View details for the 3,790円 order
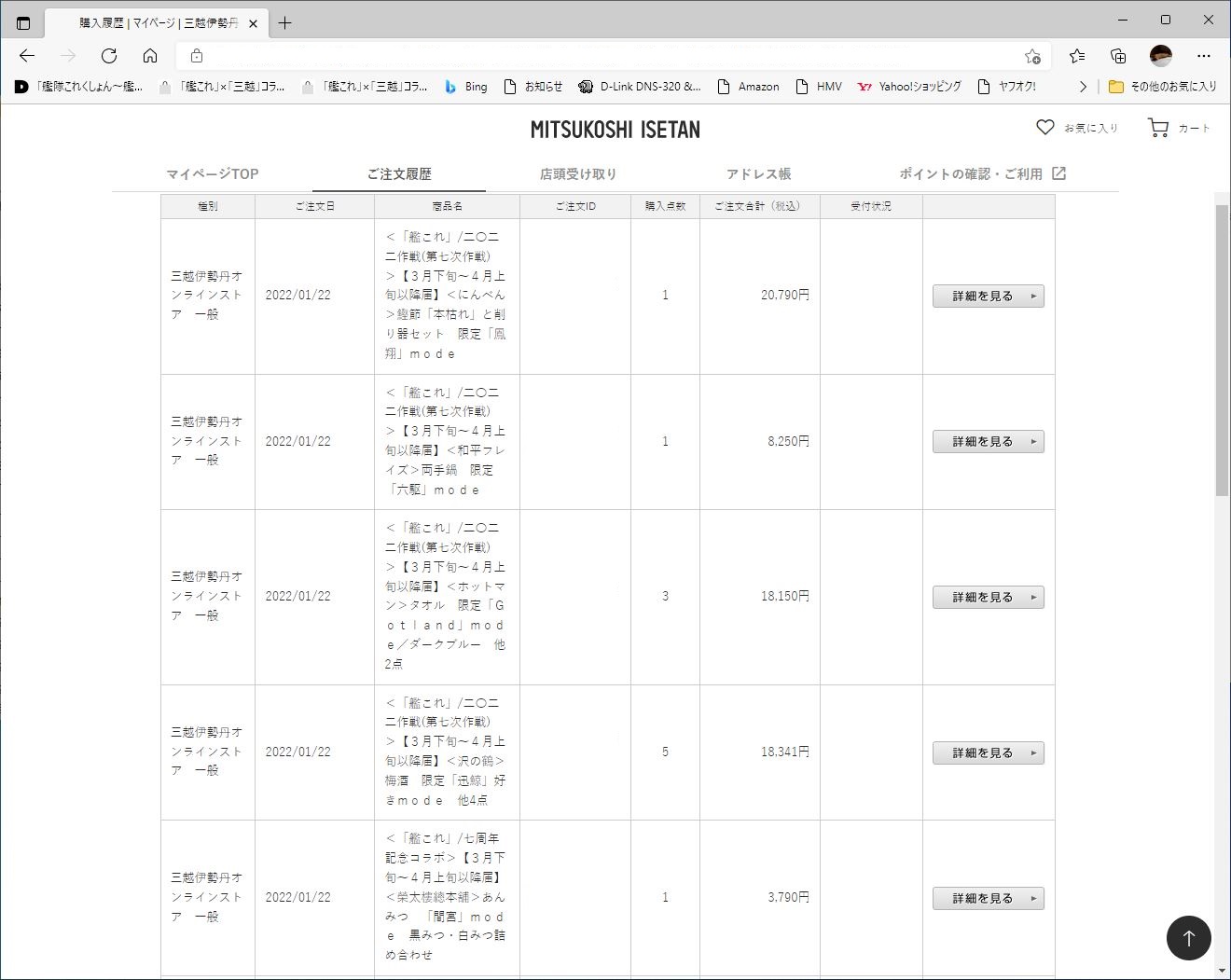1231x980 pixels. (x=989, y=899)
